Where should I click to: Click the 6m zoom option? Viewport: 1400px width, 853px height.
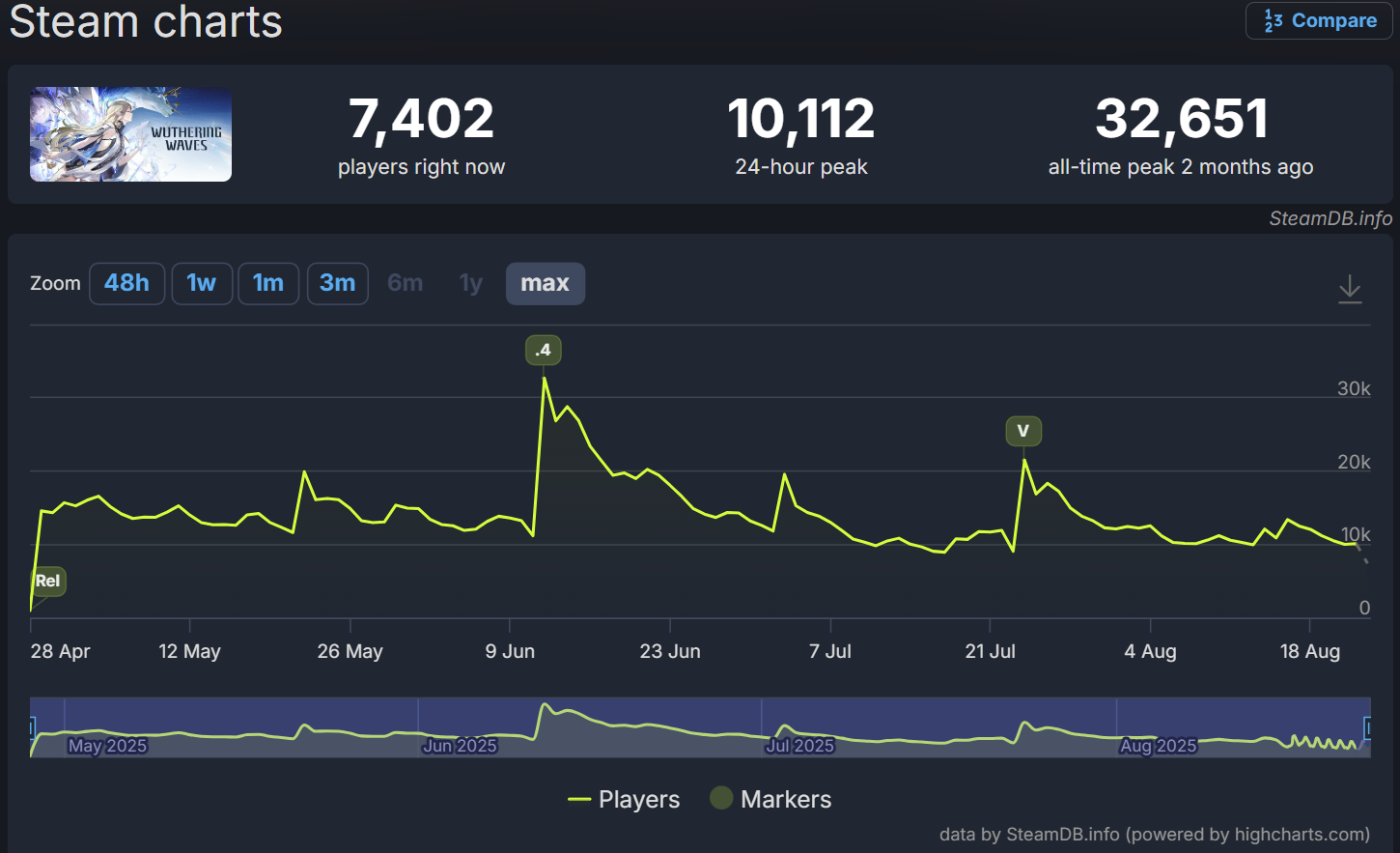[x=406, y=283]
